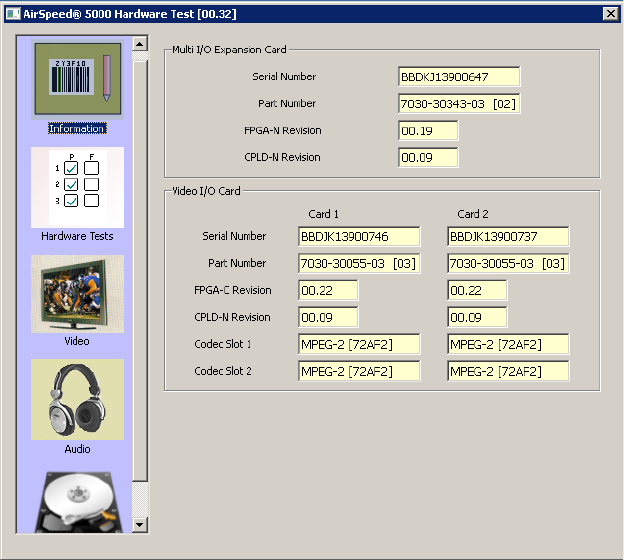This screenshot has width=624, height=560.
Task: Click Video I/O CPLD-N Revision label
Action: pyautogui.click(x=232, y=317)
